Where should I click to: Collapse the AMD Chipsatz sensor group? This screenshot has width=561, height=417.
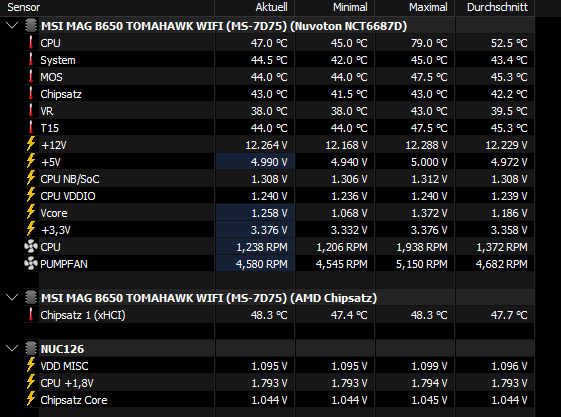(x=12, y=298)
